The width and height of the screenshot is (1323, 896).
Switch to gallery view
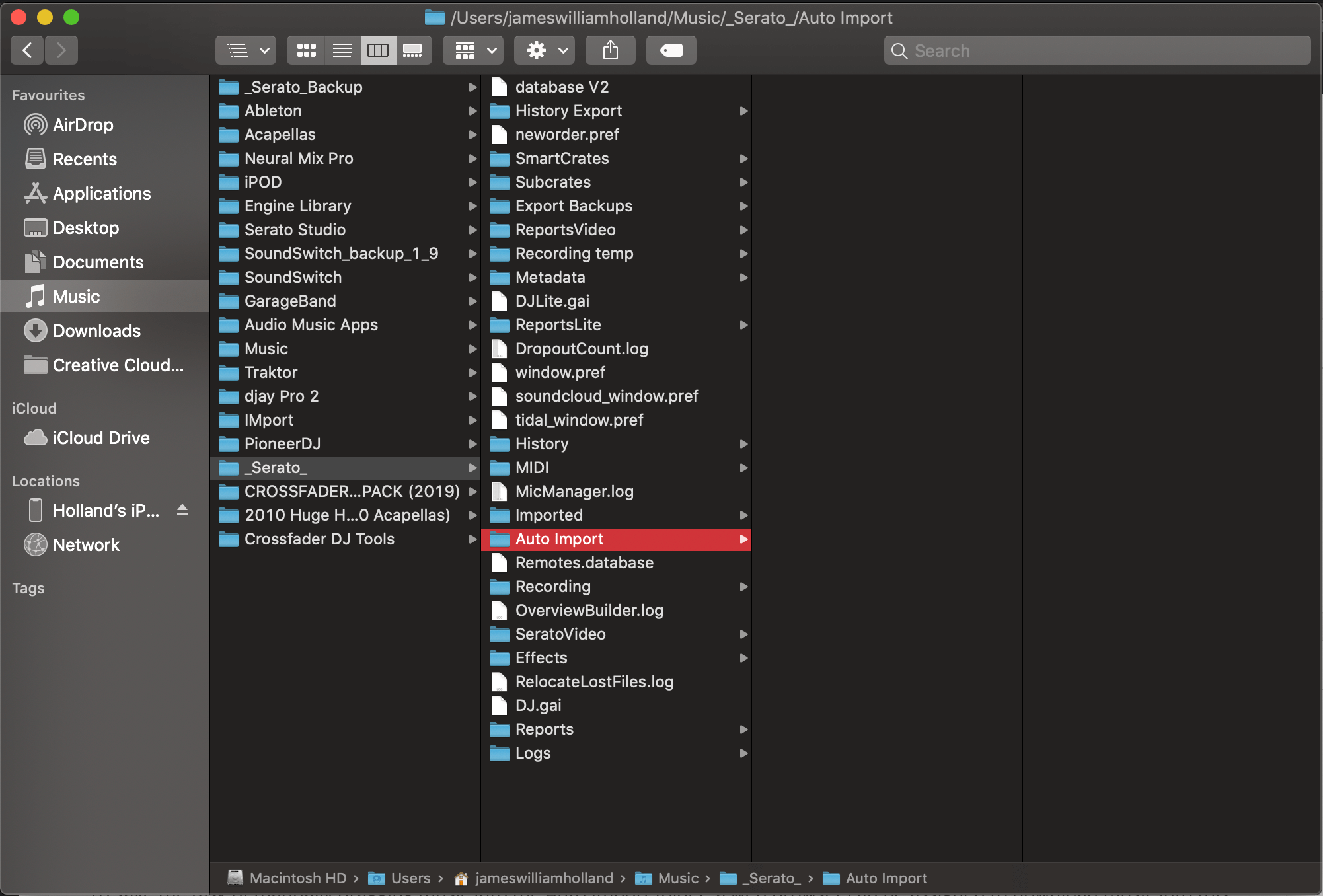414,50
